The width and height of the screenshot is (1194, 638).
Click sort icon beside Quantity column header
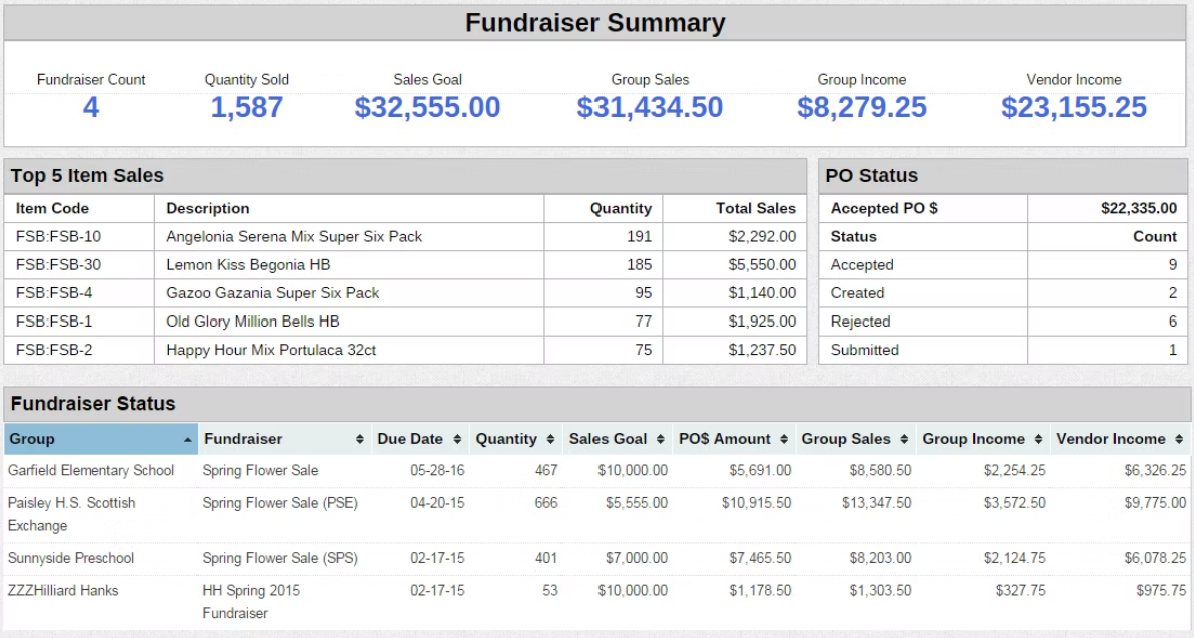pyautogui.click(x=550, y=440)
